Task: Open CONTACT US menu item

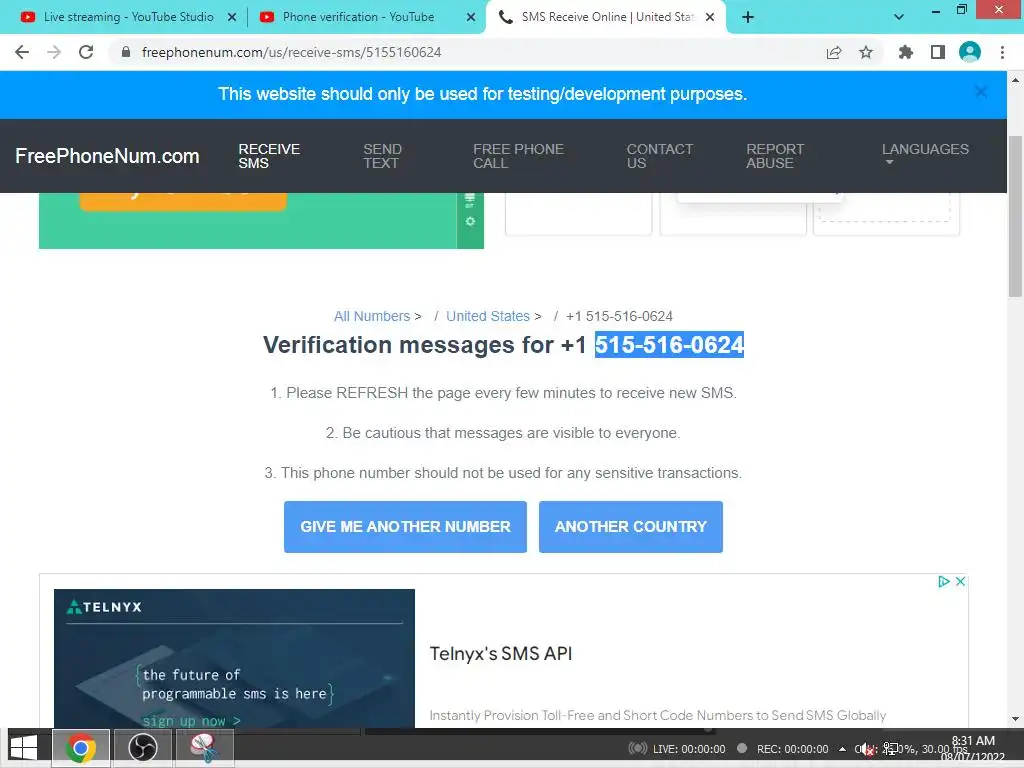Action: click(x=659, y=156)
